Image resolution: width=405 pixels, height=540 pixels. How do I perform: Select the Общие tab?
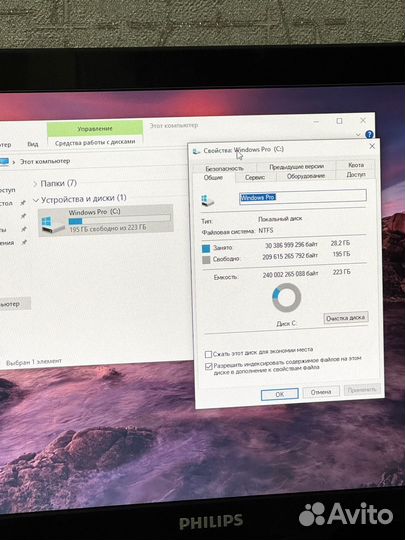coord(214,177)
